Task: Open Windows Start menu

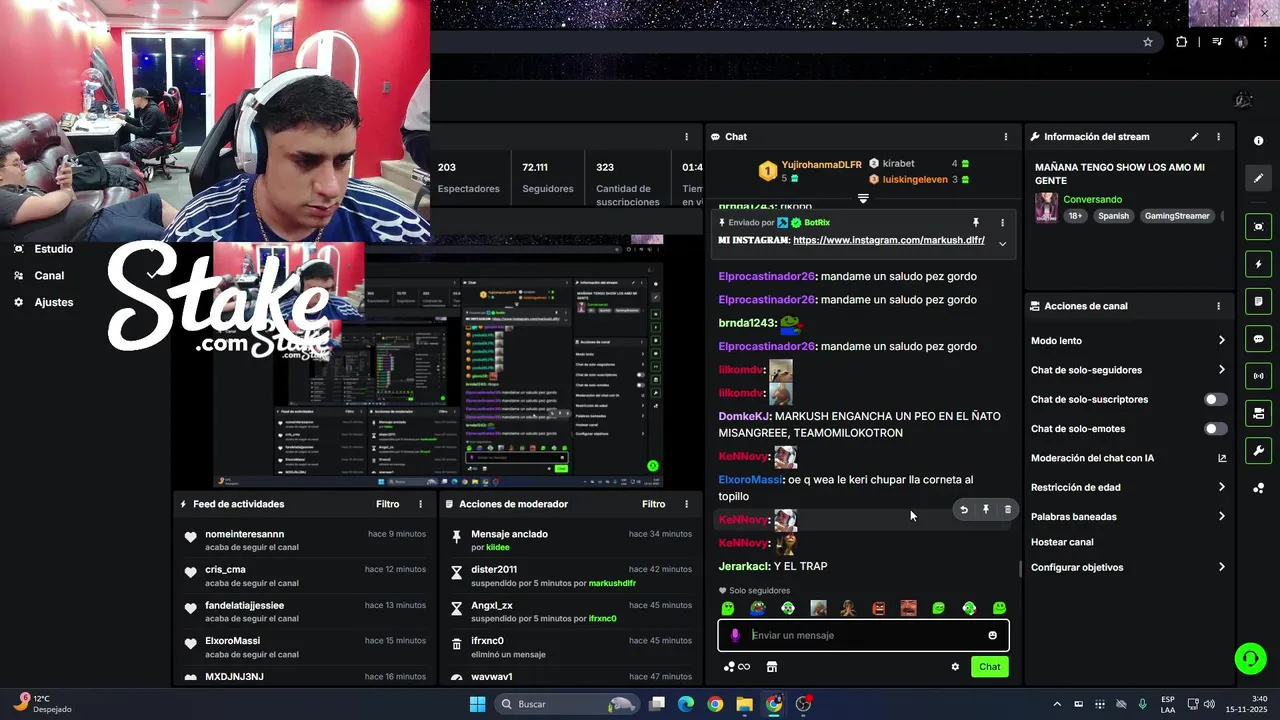Action: 478,704
